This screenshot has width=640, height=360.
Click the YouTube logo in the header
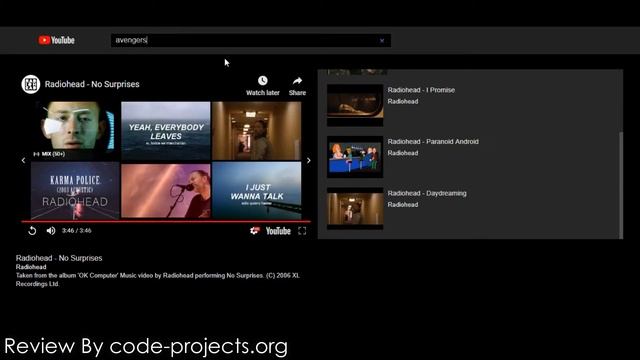pyautogui.click(x=56, y=40)
